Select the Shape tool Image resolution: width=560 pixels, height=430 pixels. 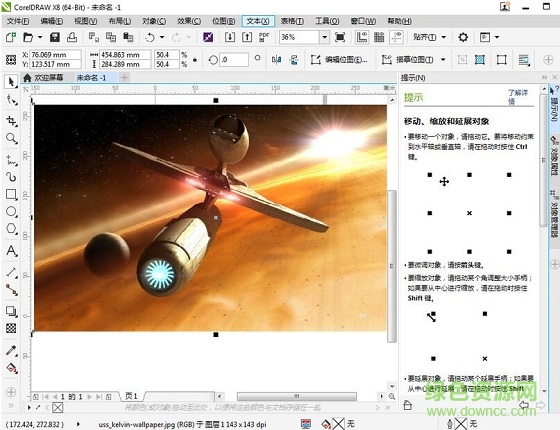11,100
